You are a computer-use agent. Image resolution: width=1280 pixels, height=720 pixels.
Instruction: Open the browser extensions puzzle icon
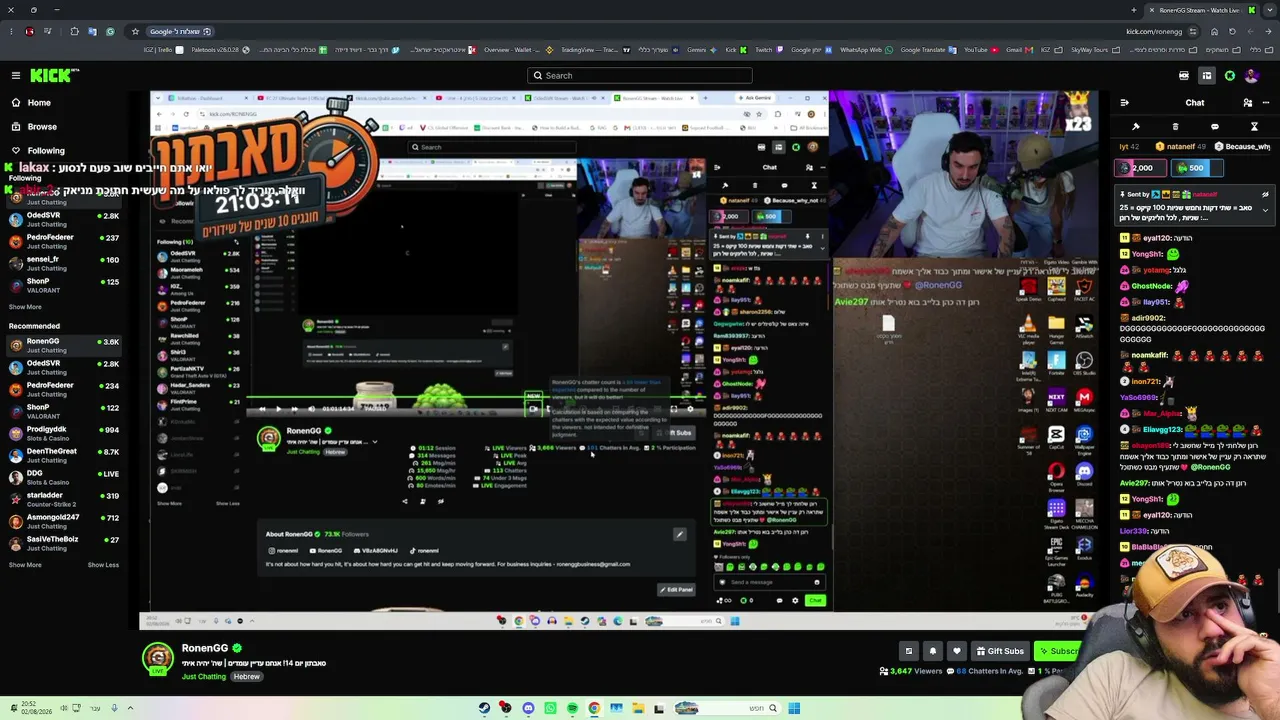74,31
